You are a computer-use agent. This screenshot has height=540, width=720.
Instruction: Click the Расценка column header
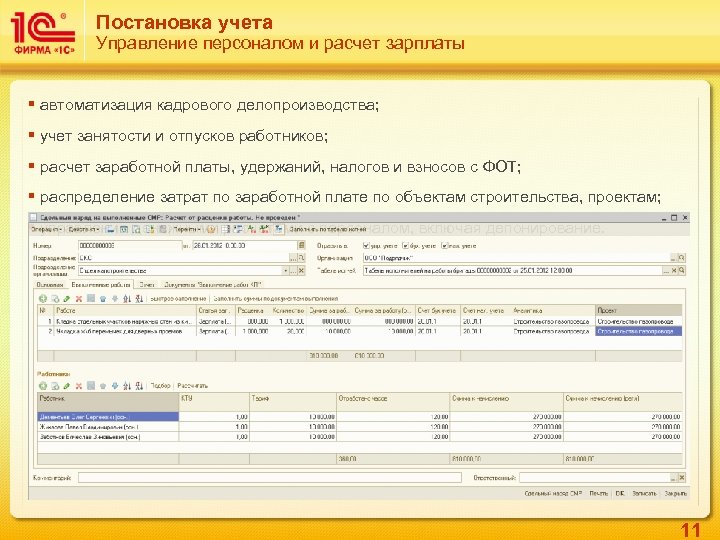pos(252,310)
